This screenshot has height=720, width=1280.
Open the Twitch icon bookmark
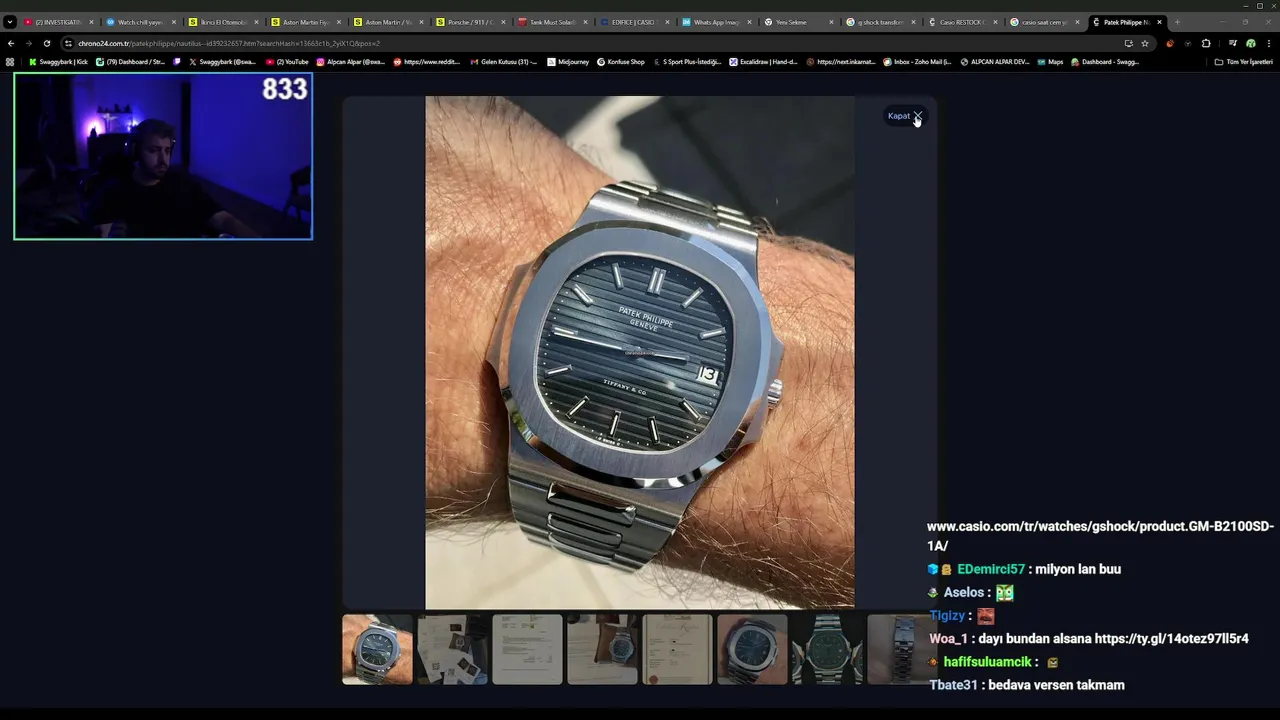(x=177, y=62)
